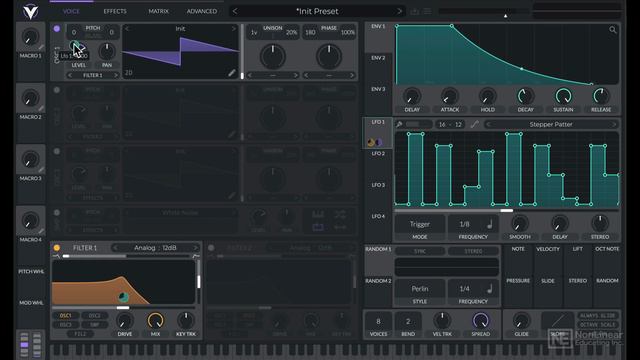The width and height of the screenshot is (640, 360).
Task: Click the OSC 1 Pan knob
Action: click(107, 51)
